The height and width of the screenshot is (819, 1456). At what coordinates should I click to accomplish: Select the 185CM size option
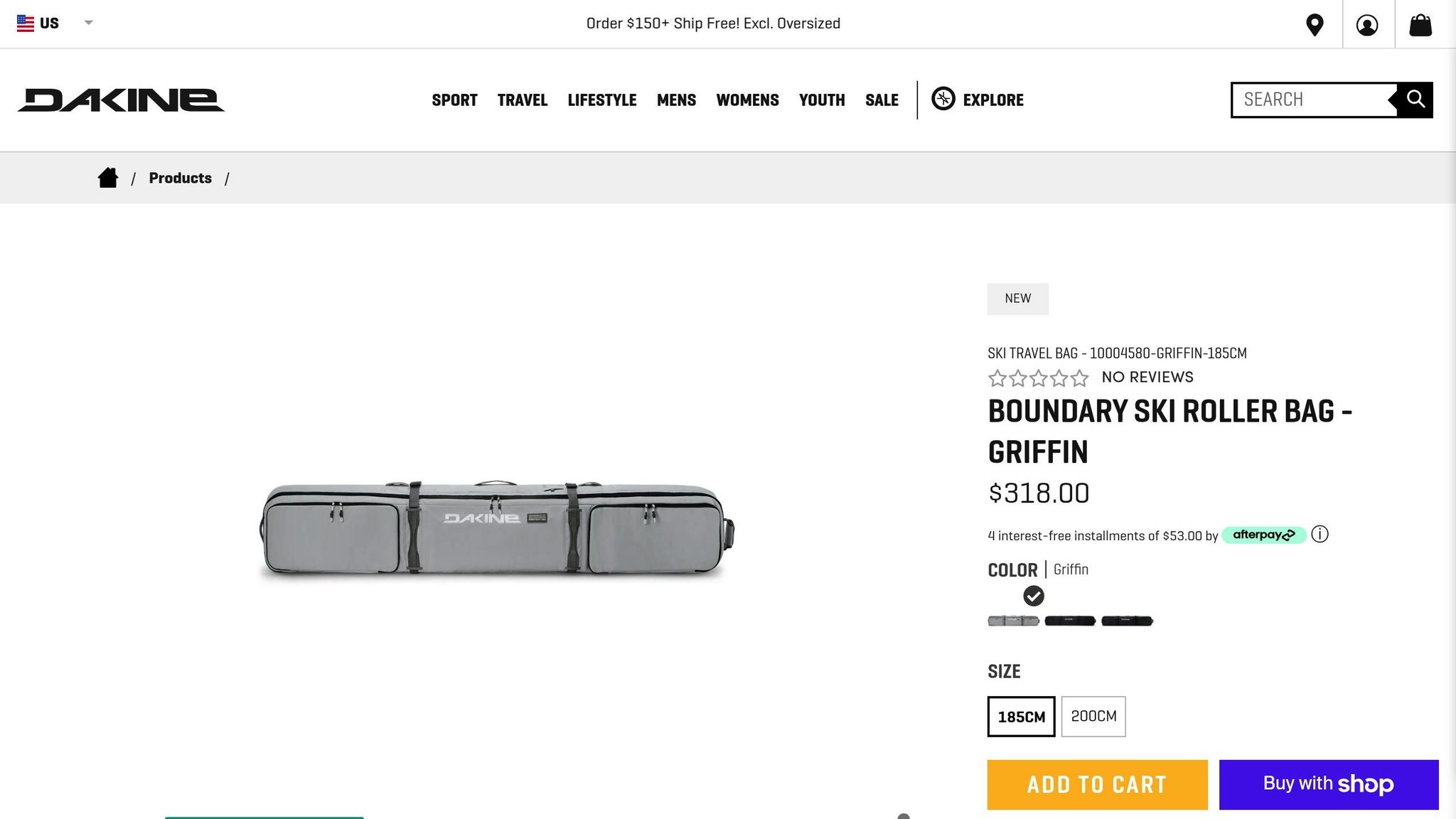pyautogui.click(x=1021, y=717)
